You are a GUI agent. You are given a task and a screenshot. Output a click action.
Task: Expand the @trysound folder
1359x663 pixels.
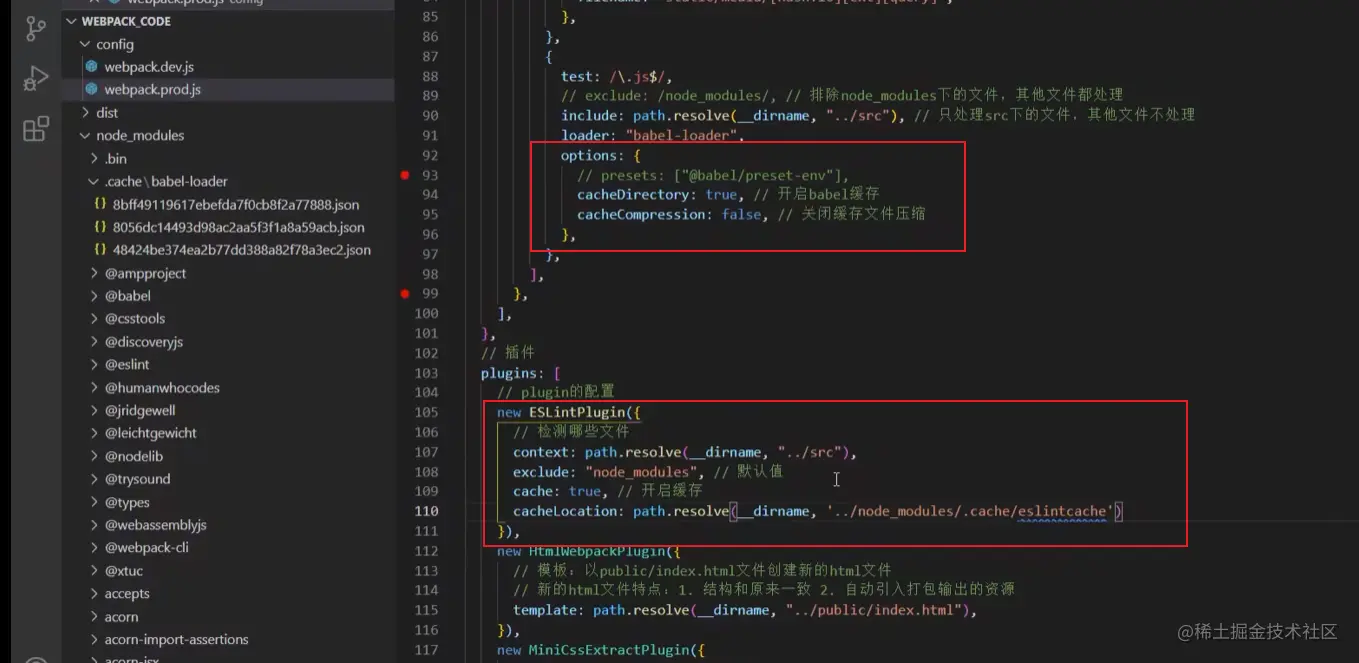[137, 479]
